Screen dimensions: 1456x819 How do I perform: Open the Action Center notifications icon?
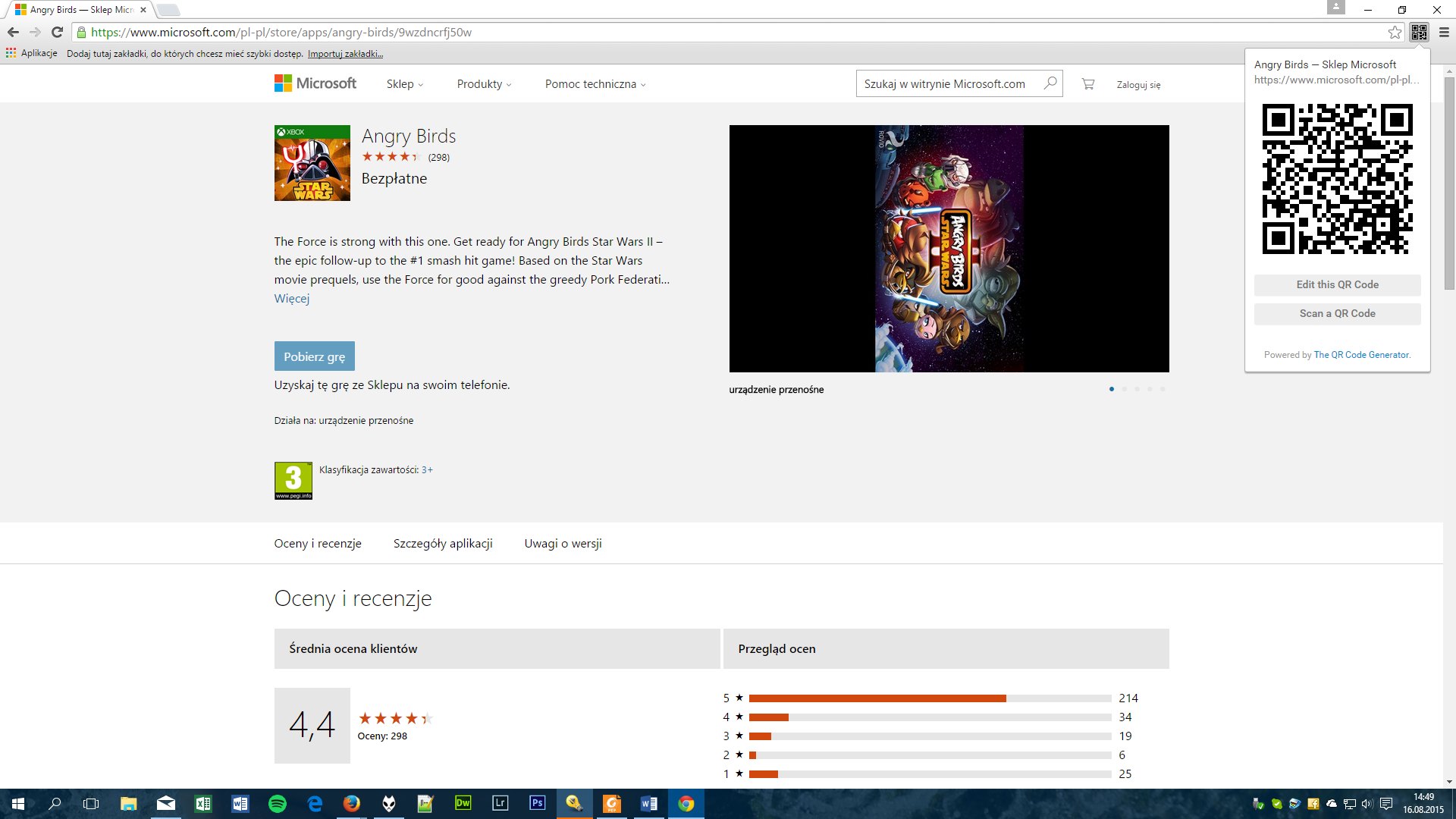[x=1386, y=804]
